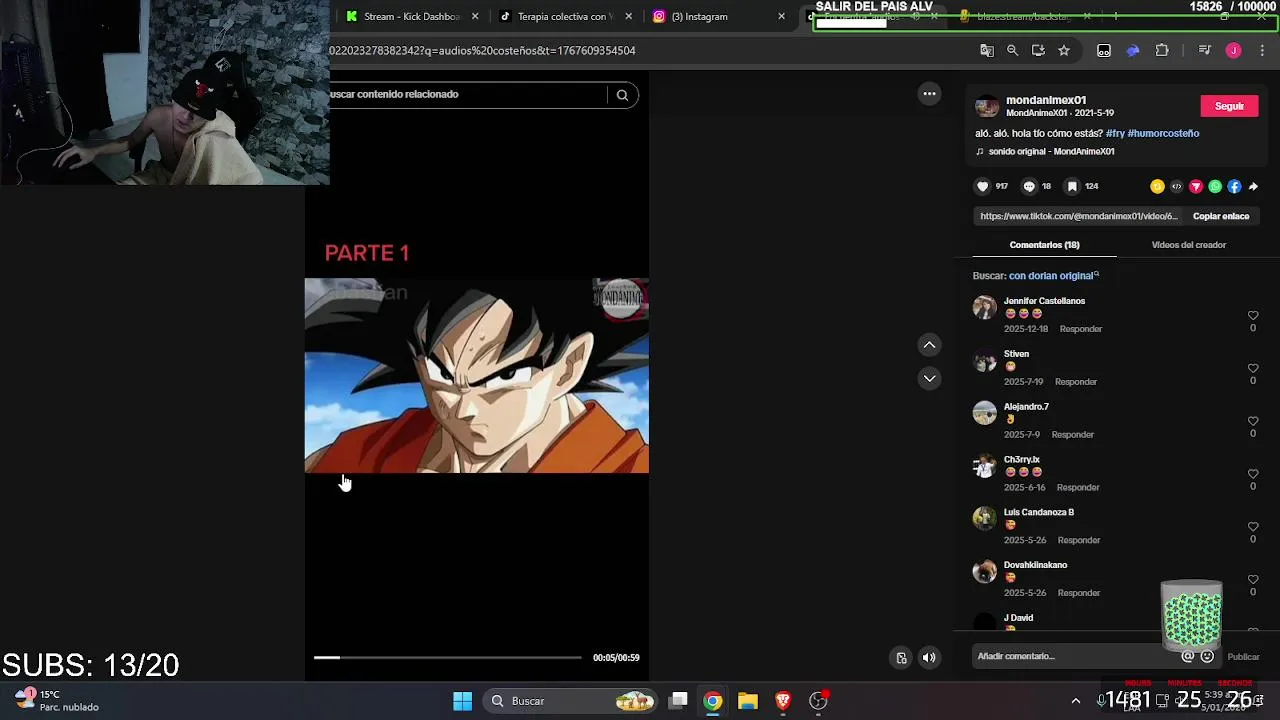The height and width of the screenshot is (720, 1280).
Task: Click the zoom magnifier in the address bar
Action: tap(1012, 51)
